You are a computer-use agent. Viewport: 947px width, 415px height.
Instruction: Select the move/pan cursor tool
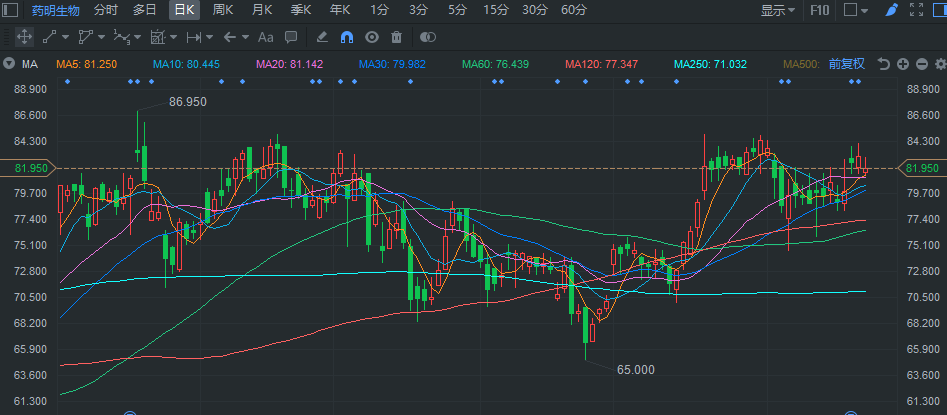point(24,37)
